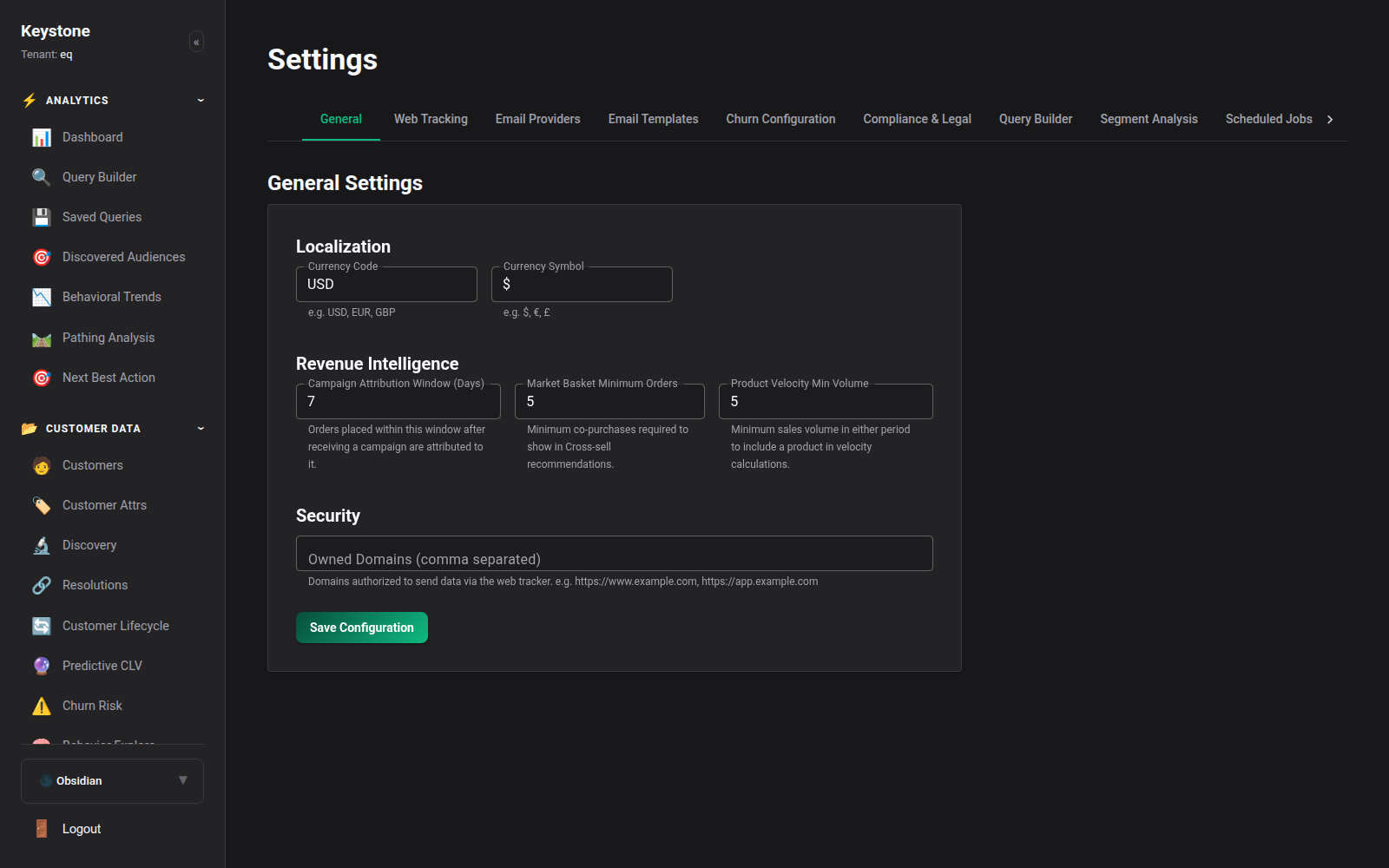Image resolution: width=1389 pixels, height=868 pixels.
Task: Go to the Compliance & Legal tab
Action: (x=917, y=119)
